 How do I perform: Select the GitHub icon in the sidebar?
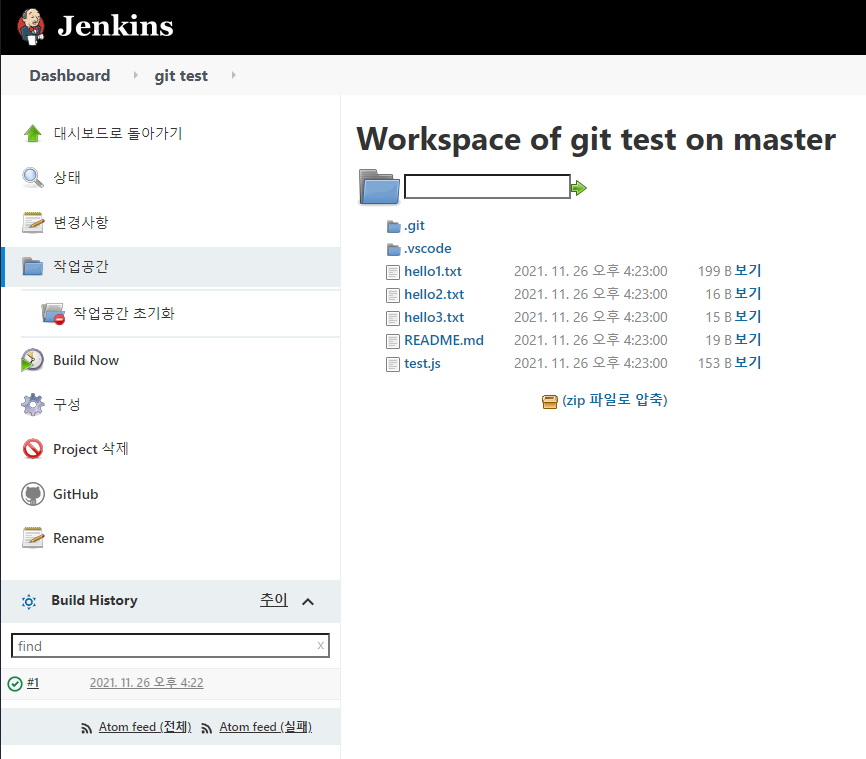coord(34,493)
